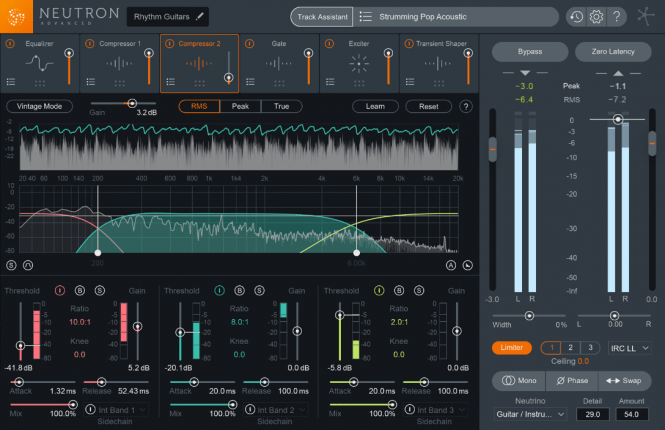Open the IRC LL limiter mode dropdown
The height and width of the screenshot is (430, 665).
click(629, 348)
